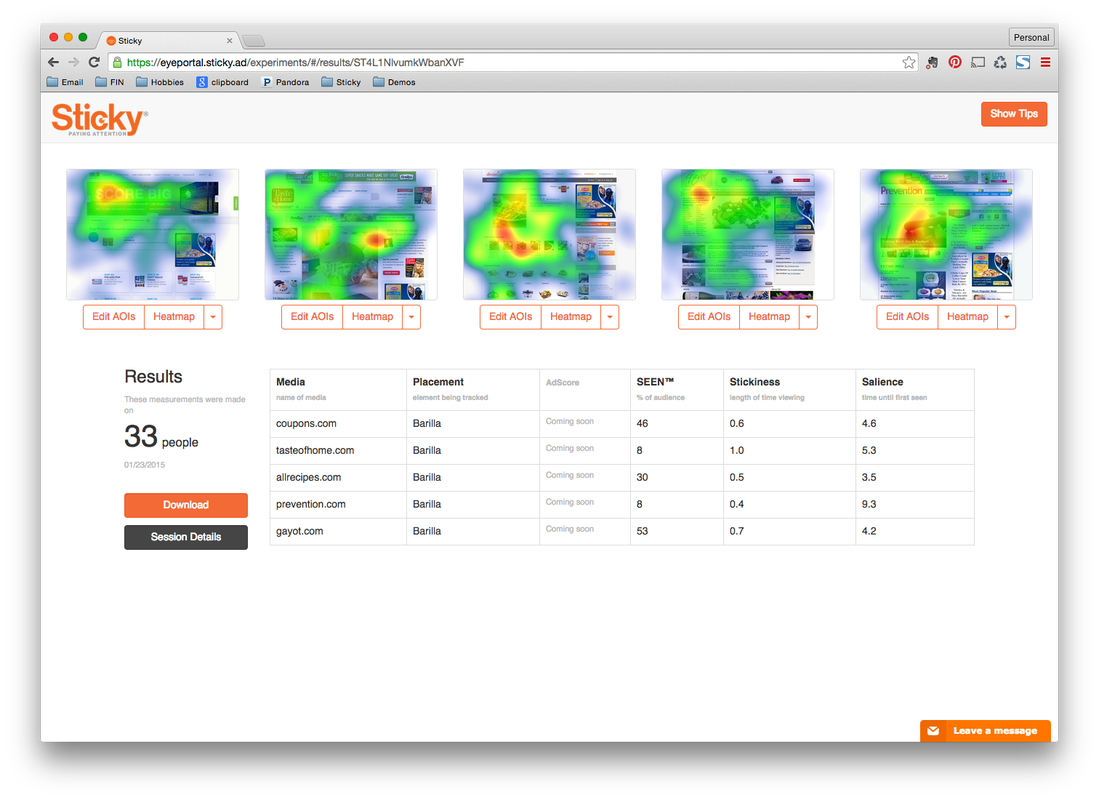Open Session Details
Screen dimensions: 1099x800
click(186, 537)
